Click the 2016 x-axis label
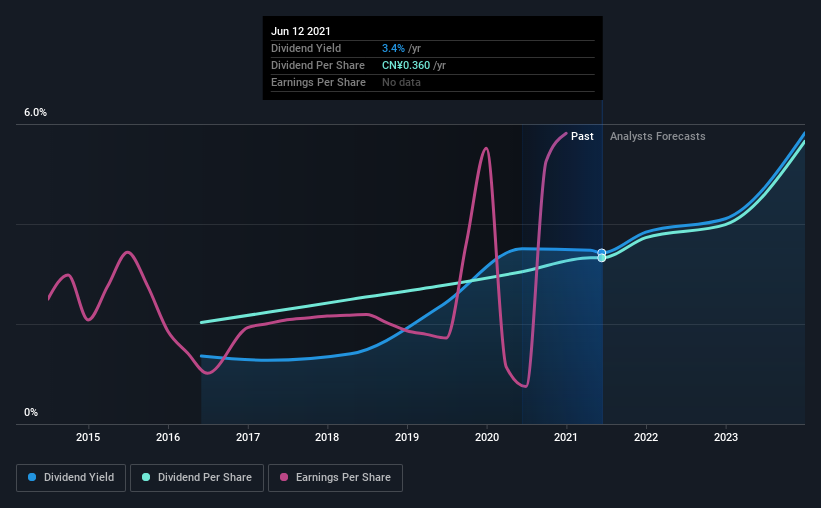 168,437
